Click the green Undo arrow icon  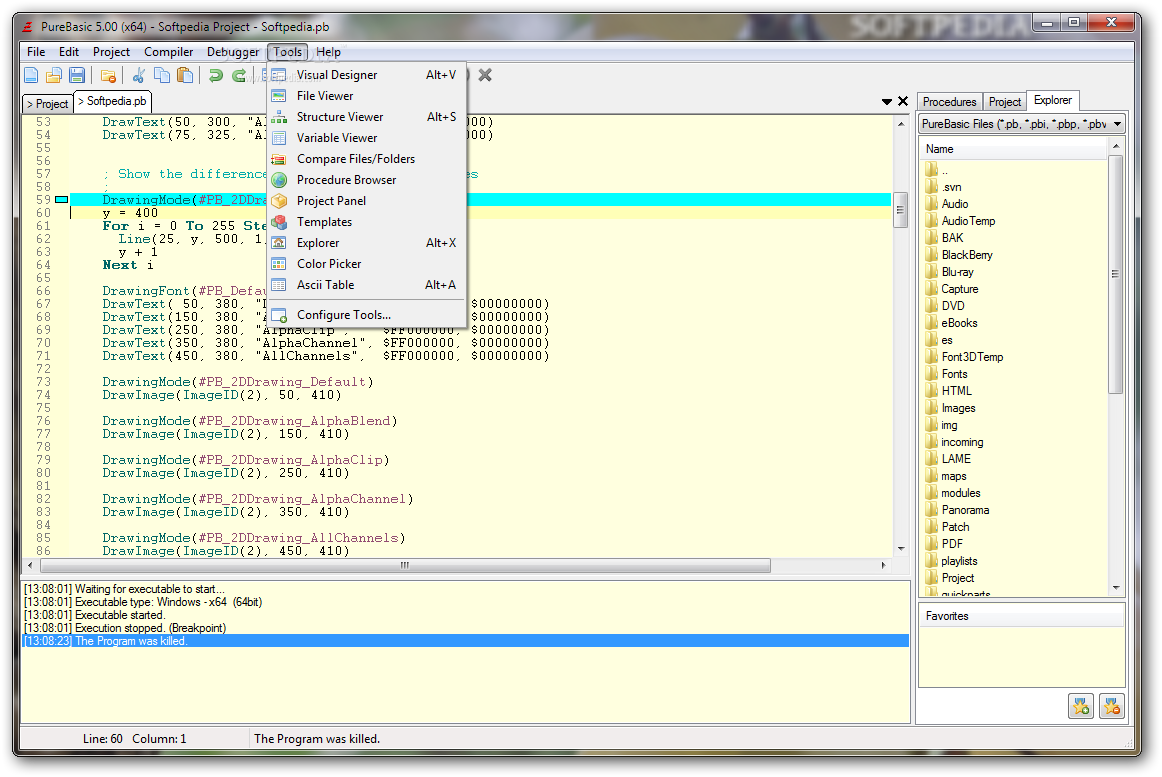216,75
